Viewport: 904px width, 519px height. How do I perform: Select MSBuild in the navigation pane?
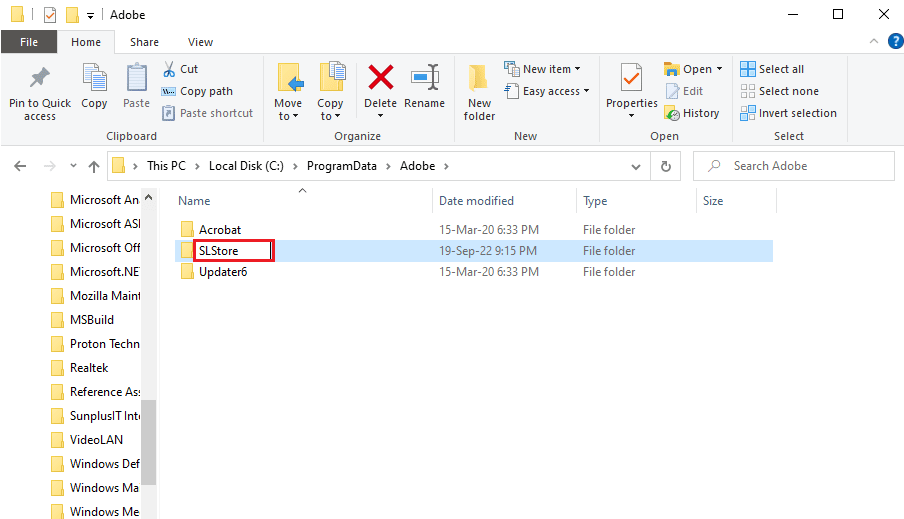click(92, 319)
